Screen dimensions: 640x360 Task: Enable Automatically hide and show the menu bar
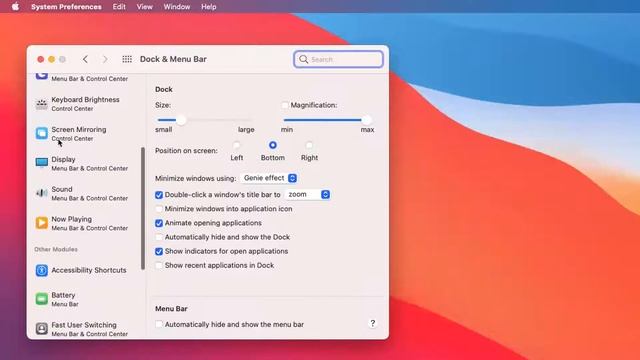[x=159, y=324]
